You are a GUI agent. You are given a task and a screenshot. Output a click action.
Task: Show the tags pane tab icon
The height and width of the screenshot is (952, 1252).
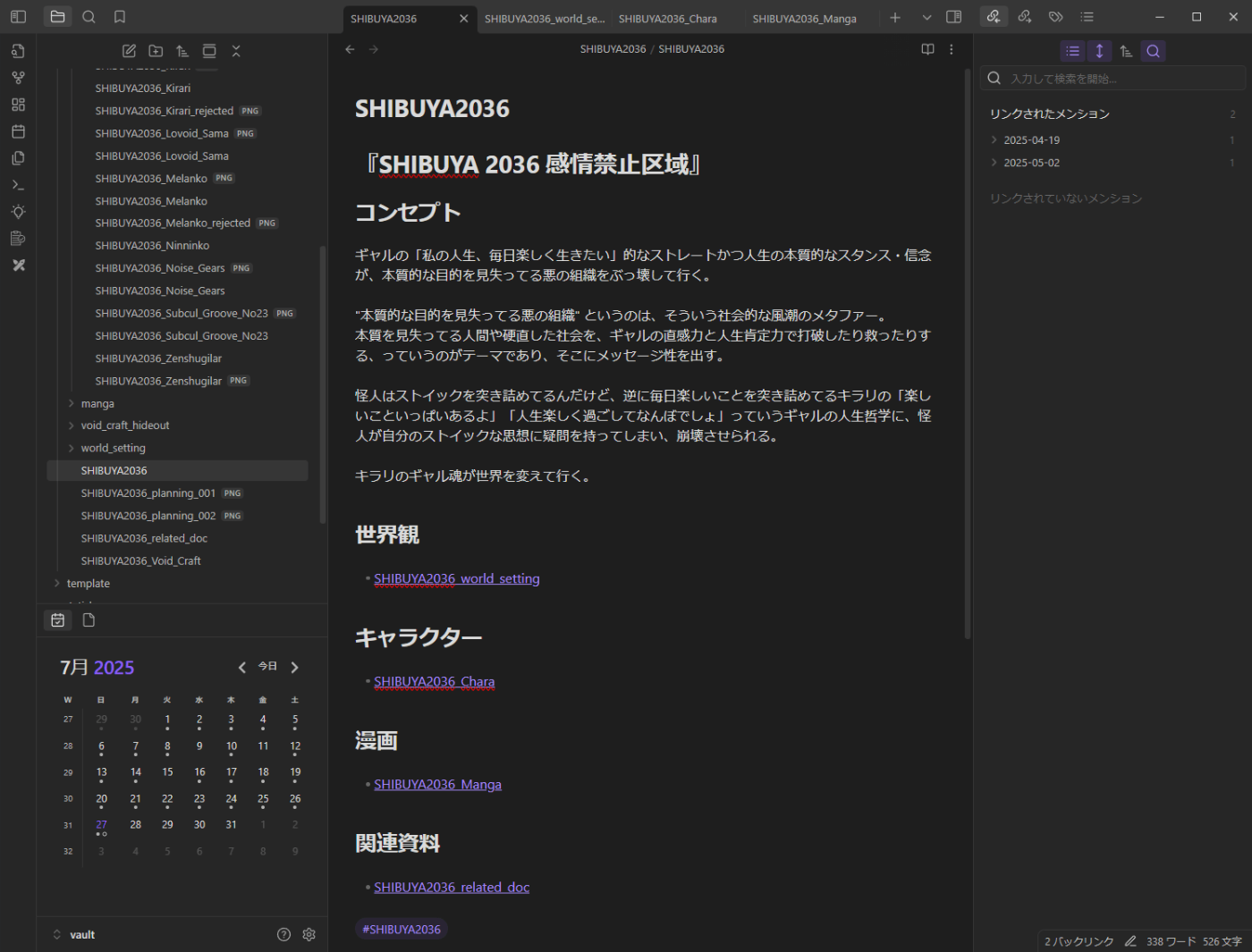tap(1056, 17)
